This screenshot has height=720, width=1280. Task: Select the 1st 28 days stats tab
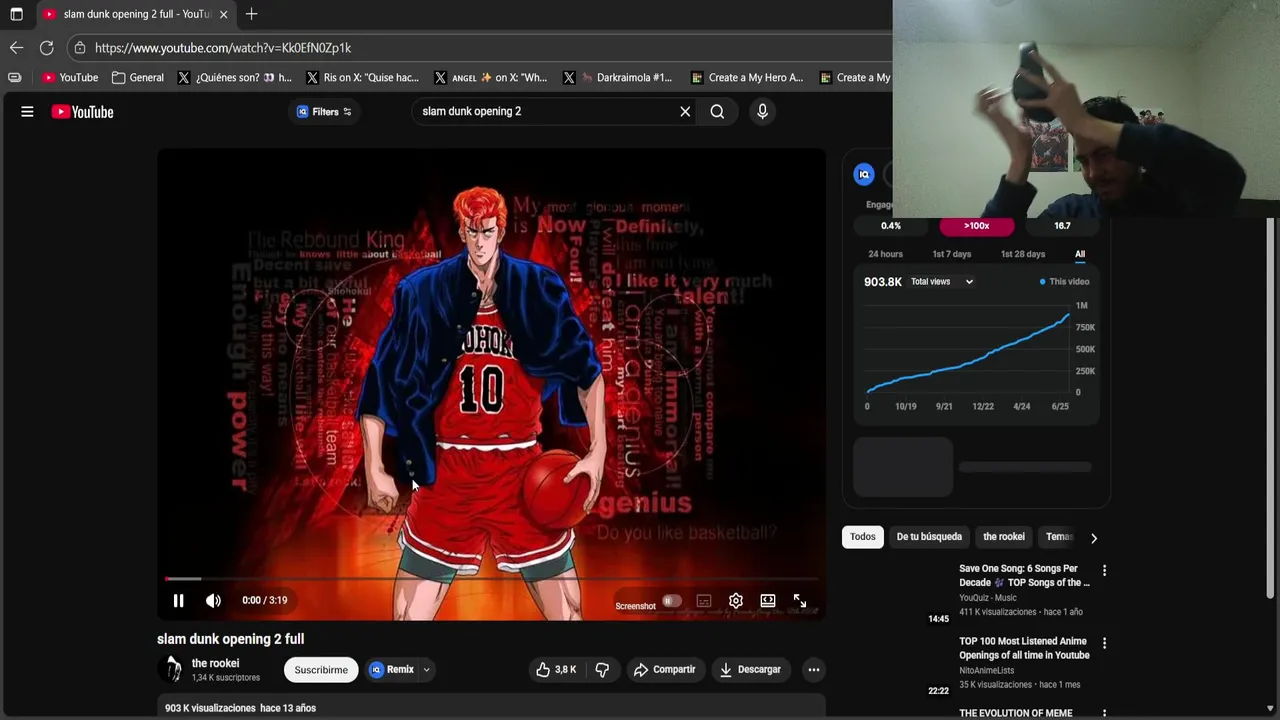1022,254
